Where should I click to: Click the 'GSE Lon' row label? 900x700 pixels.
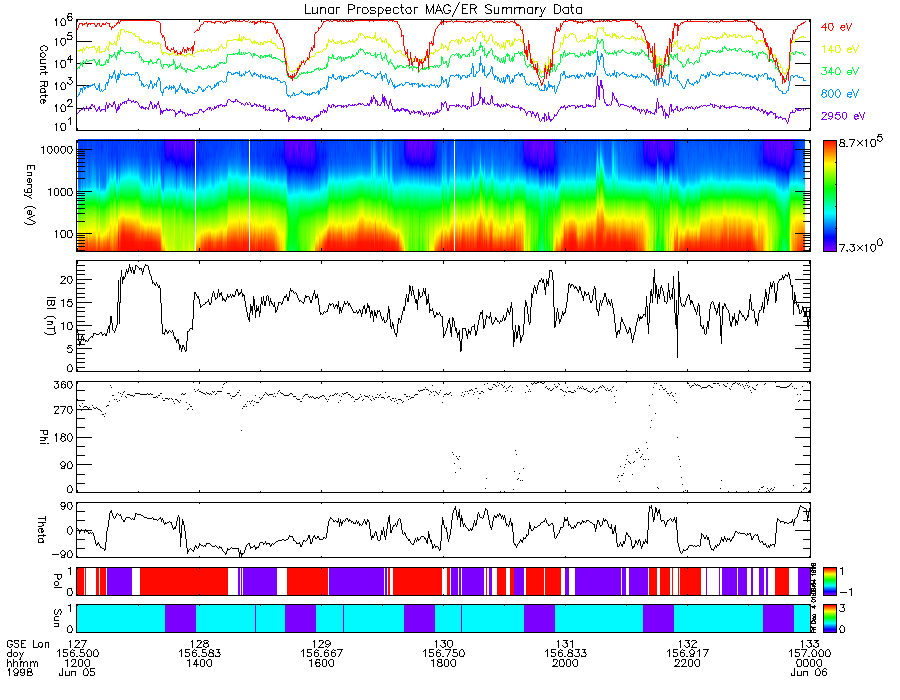point(28,644)
